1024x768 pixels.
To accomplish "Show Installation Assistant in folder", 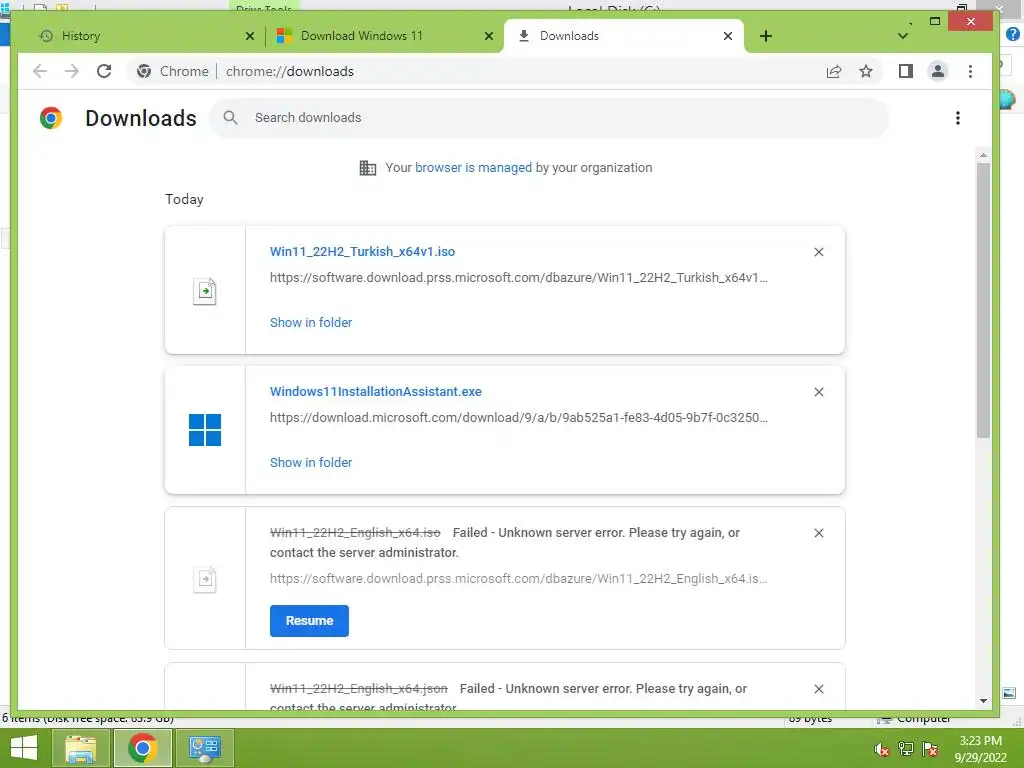I will tap(311, 462).
